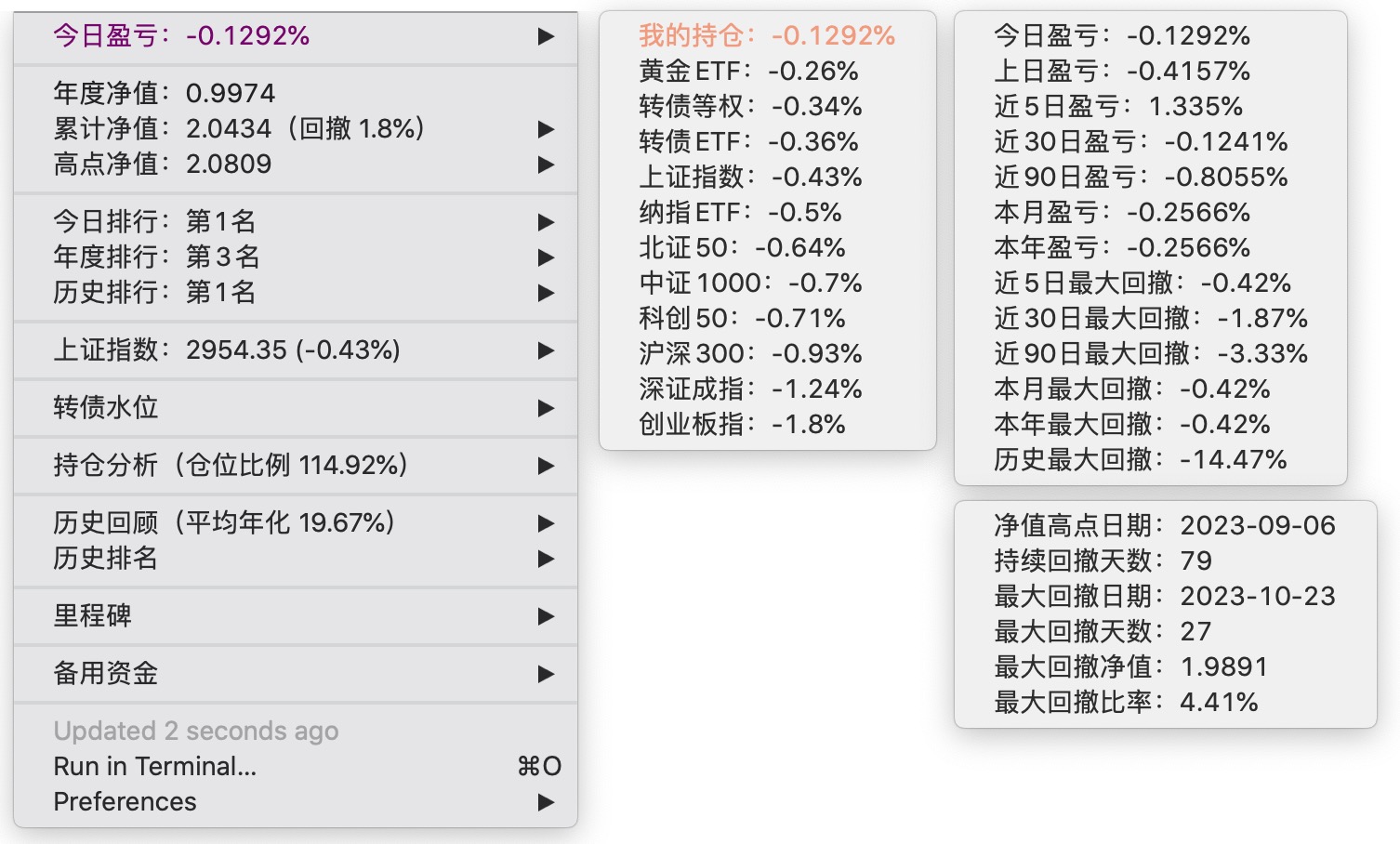Viewport: 1400px width, 844px height.
Task: Click the 创业板指 -1.8% entry
Action: click(x=742, y=425)
